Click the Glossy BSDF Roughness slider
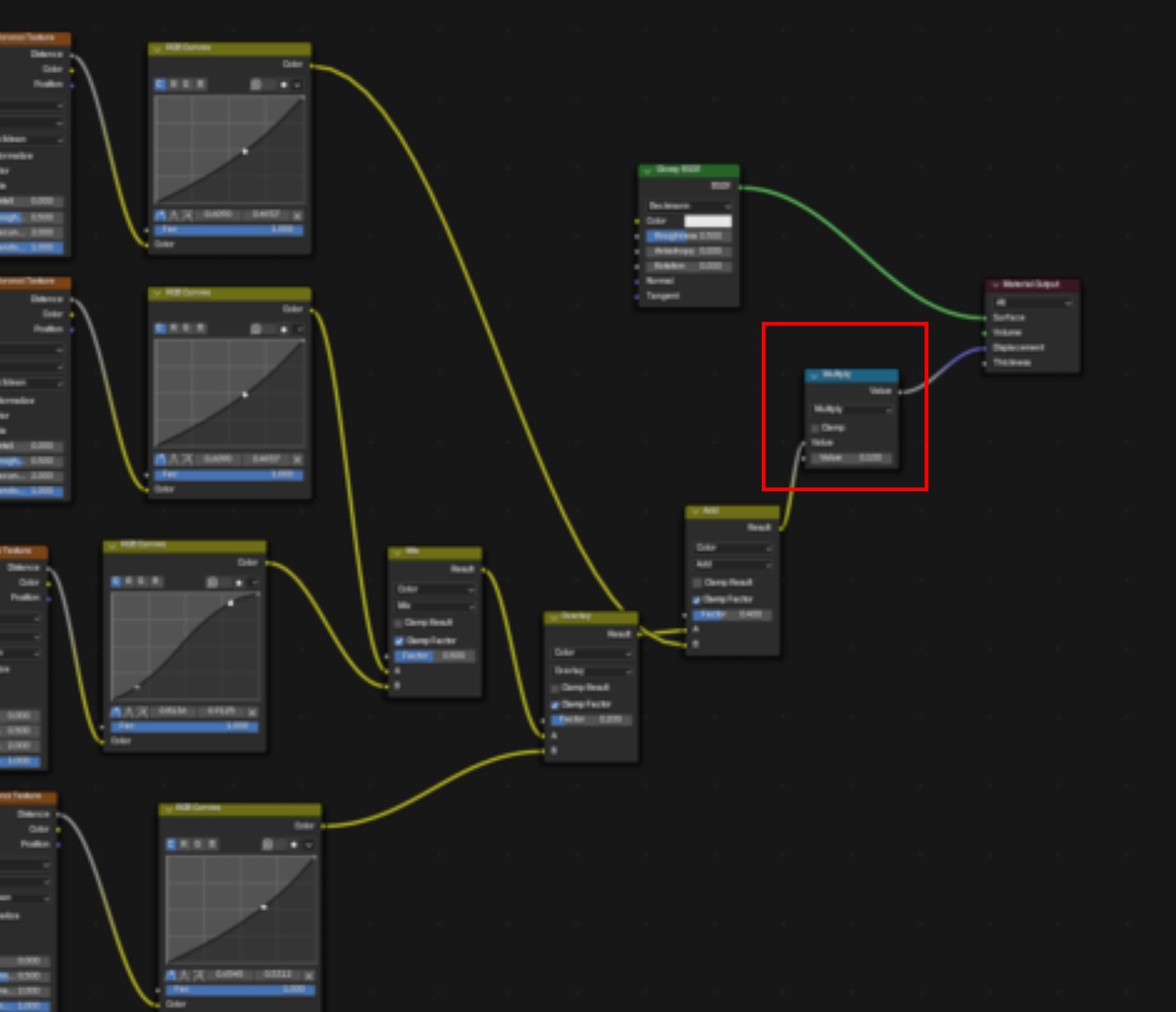 point(689,236)
